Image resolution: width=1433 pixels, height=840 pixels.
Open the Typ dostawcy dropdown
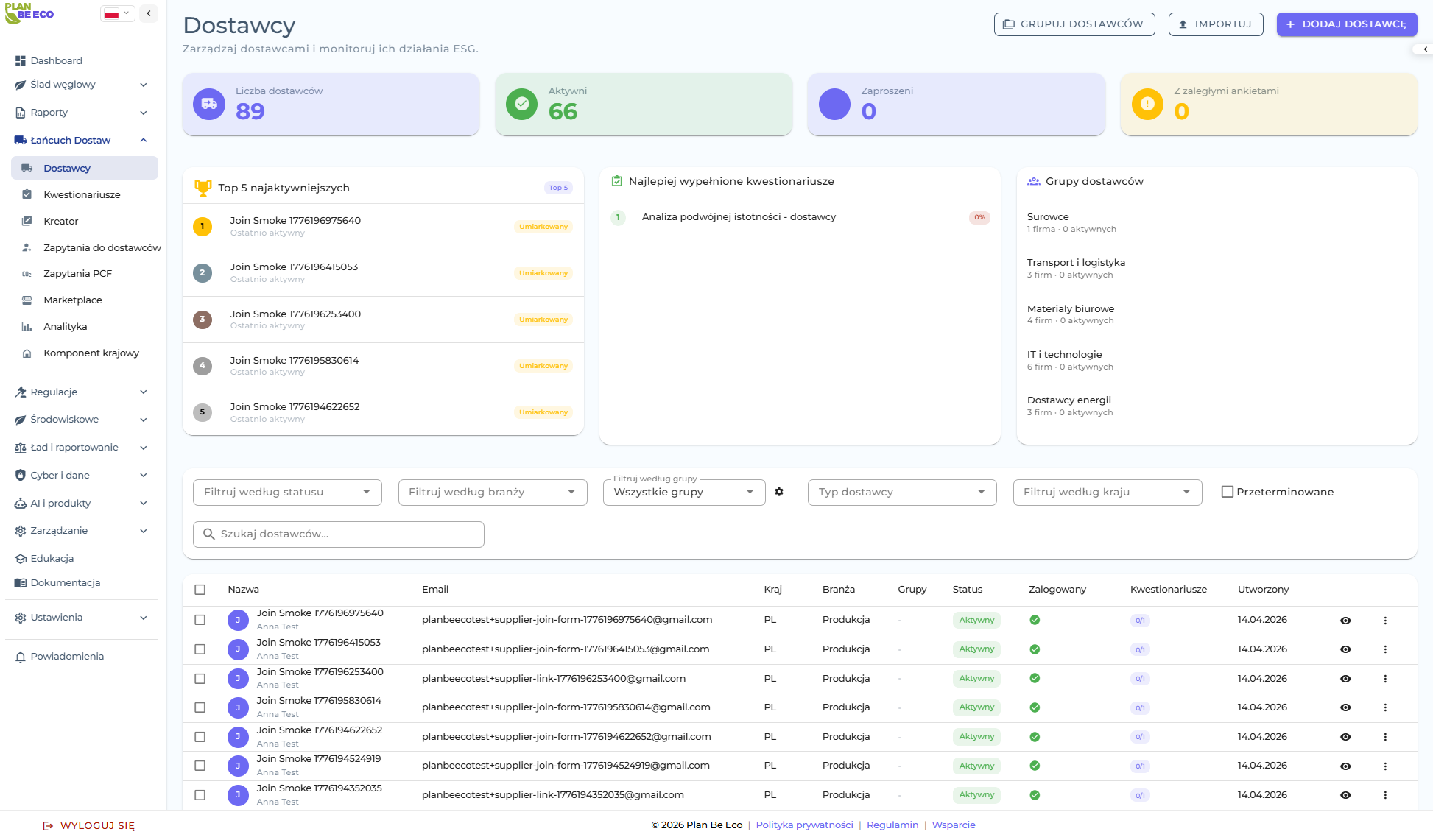(901, 493)
